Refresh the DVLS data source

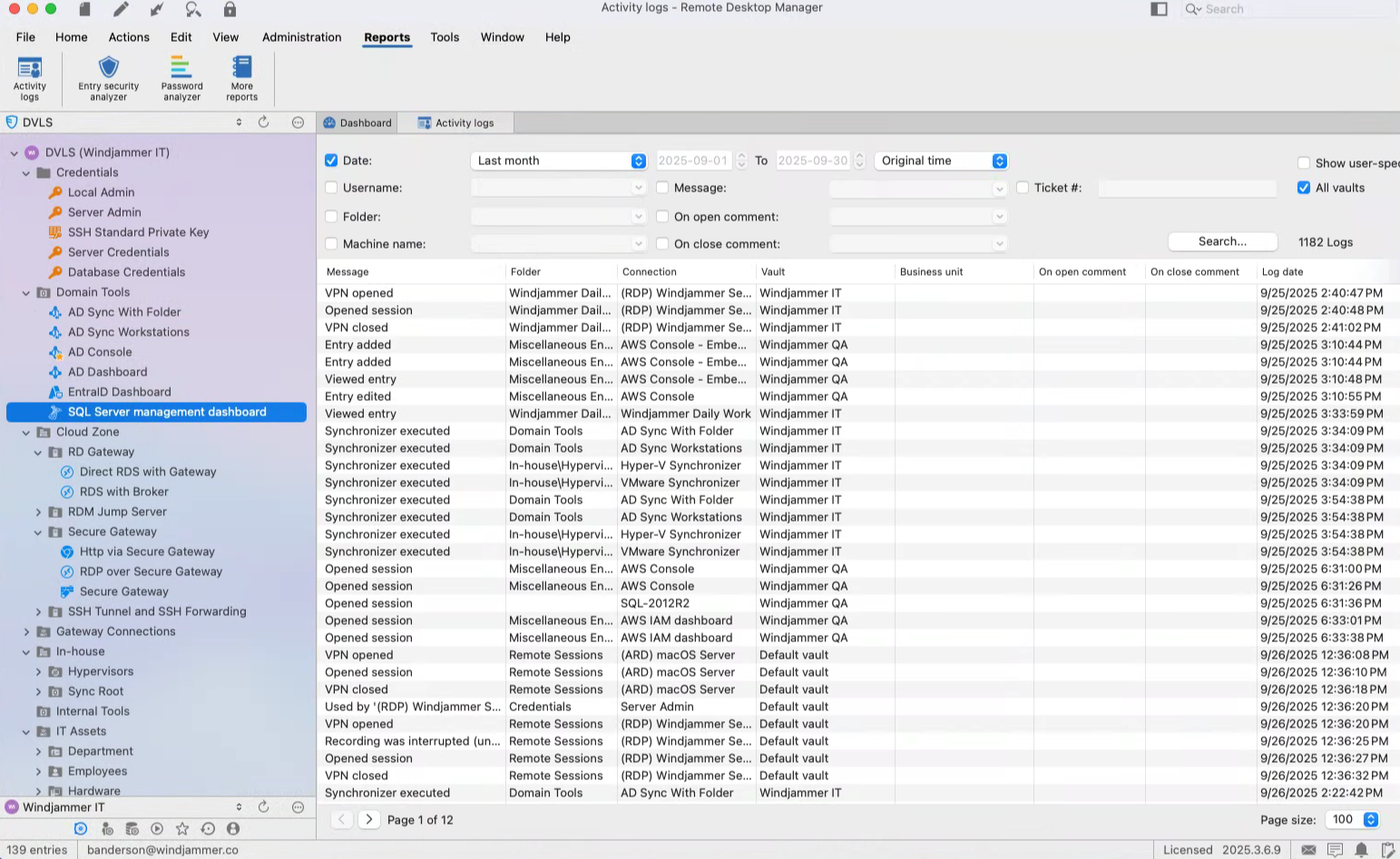tap(264, 122)
